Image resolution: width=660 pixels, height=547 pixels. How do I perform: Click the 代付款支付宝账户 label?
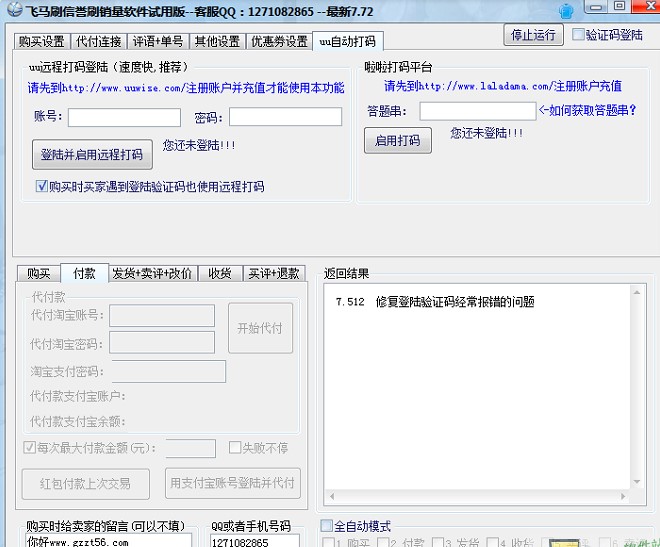click(x=77, y=396)
